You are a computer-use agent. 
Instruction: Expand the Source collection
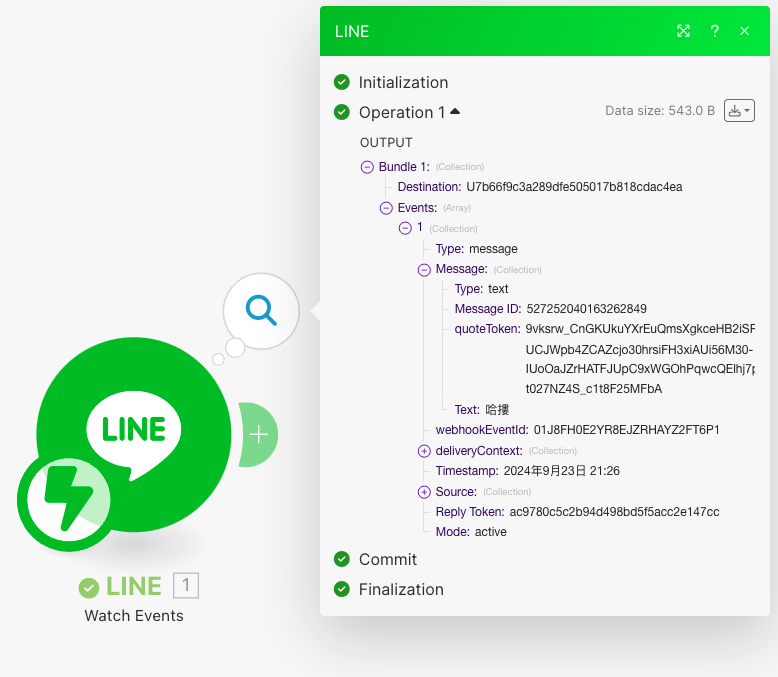click(x=424, y=492)
